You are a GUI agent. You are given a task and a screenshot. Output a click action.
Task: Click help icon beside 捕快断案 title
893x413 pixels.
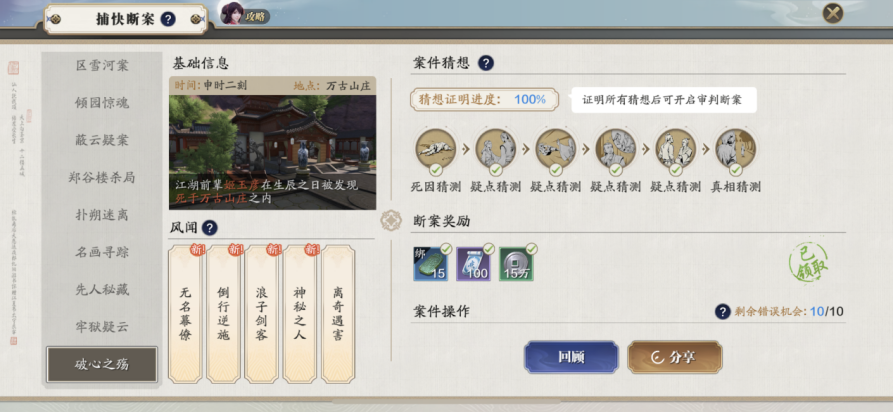click(x=168, y=19)
